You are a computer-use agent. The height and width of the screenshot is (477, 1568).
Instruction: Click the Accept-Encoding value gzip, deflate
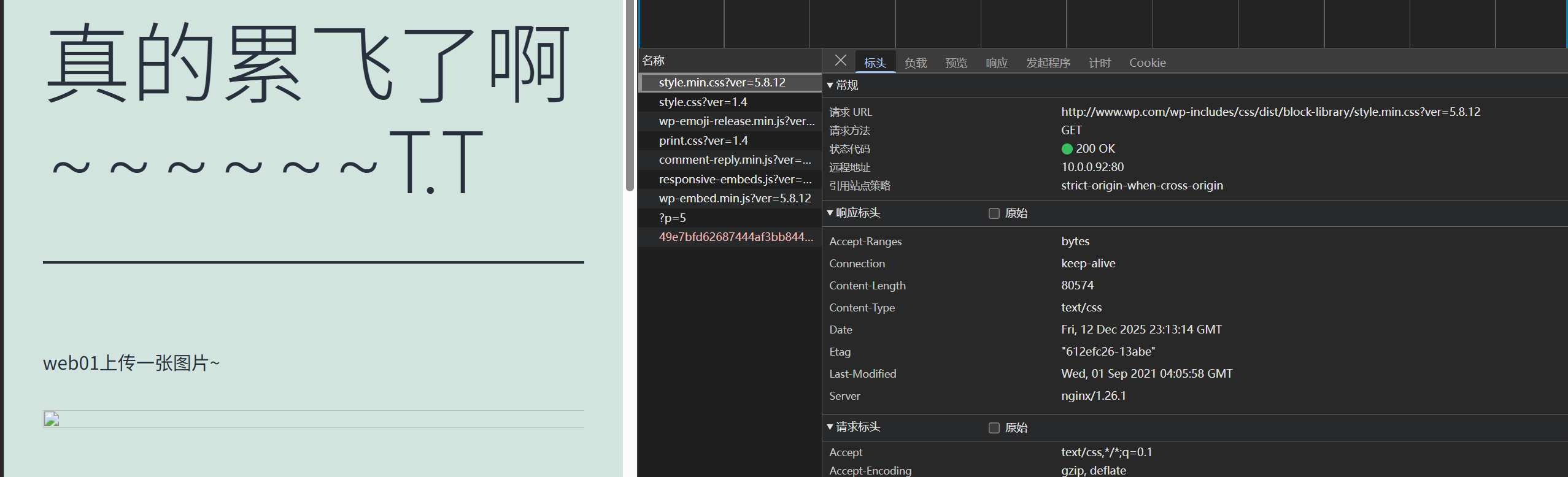point(1094,470)
